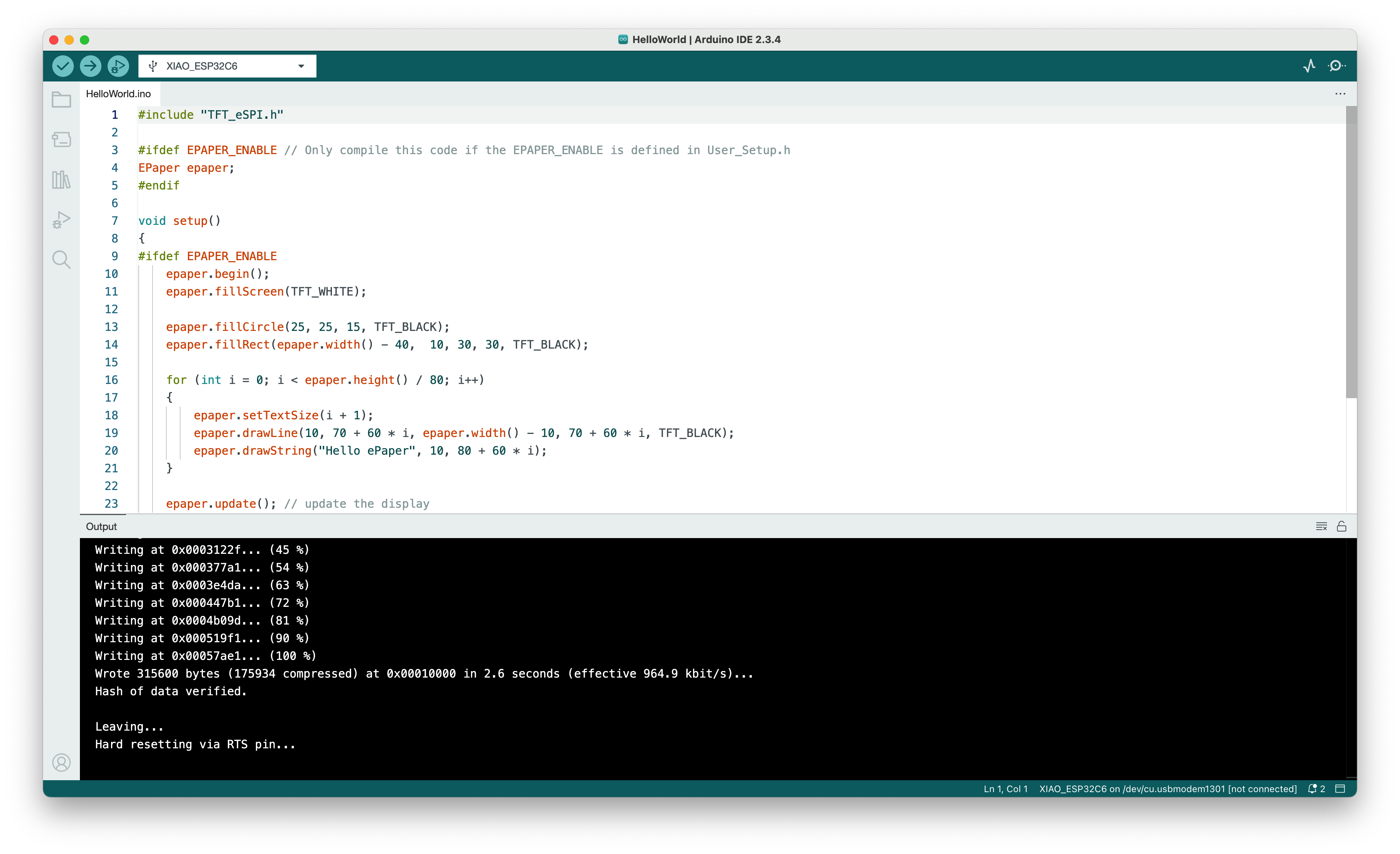This screenshot has height=854, width=1400.
Task: Start debugging with the debug play button
Action: click(x=118, y=66)
